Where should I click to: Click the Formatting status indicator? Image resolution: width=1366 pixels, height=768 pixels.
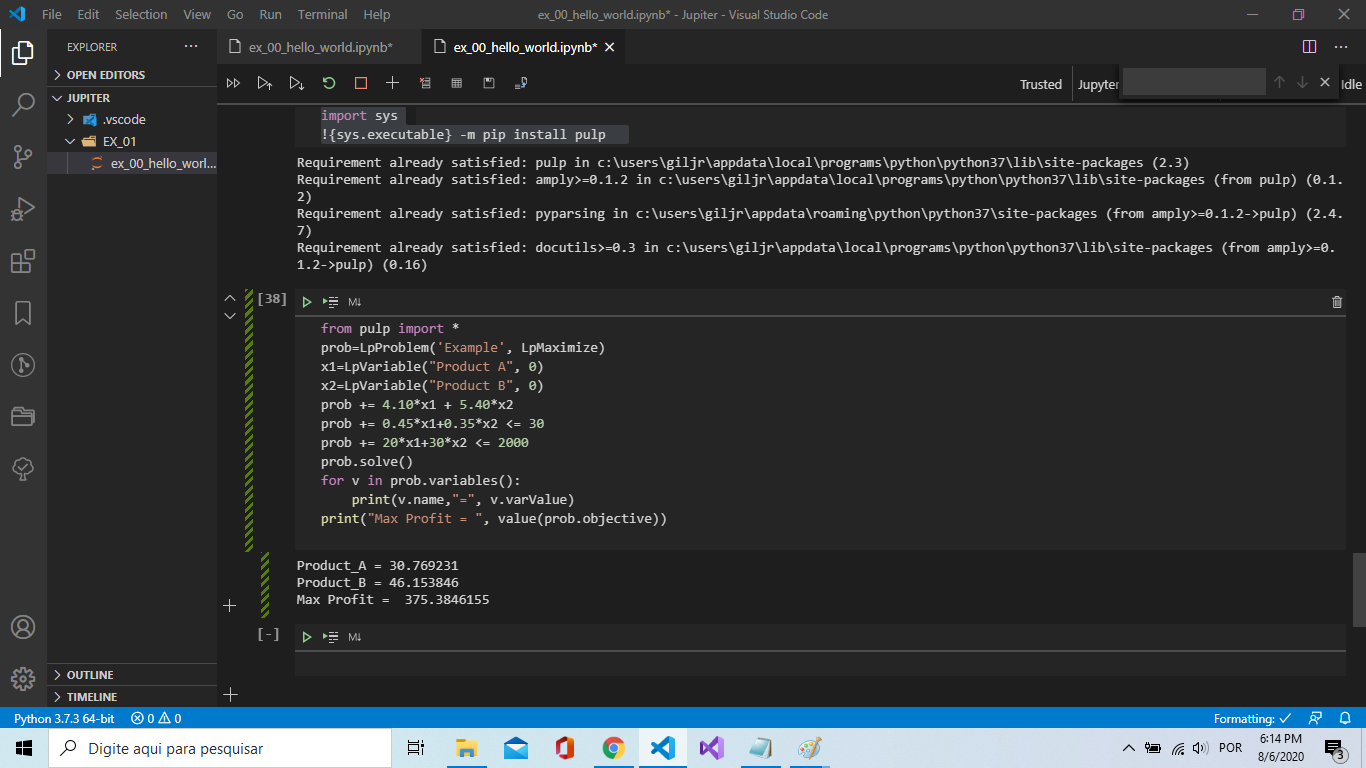pyautogui.click(x=1253, y=718)
